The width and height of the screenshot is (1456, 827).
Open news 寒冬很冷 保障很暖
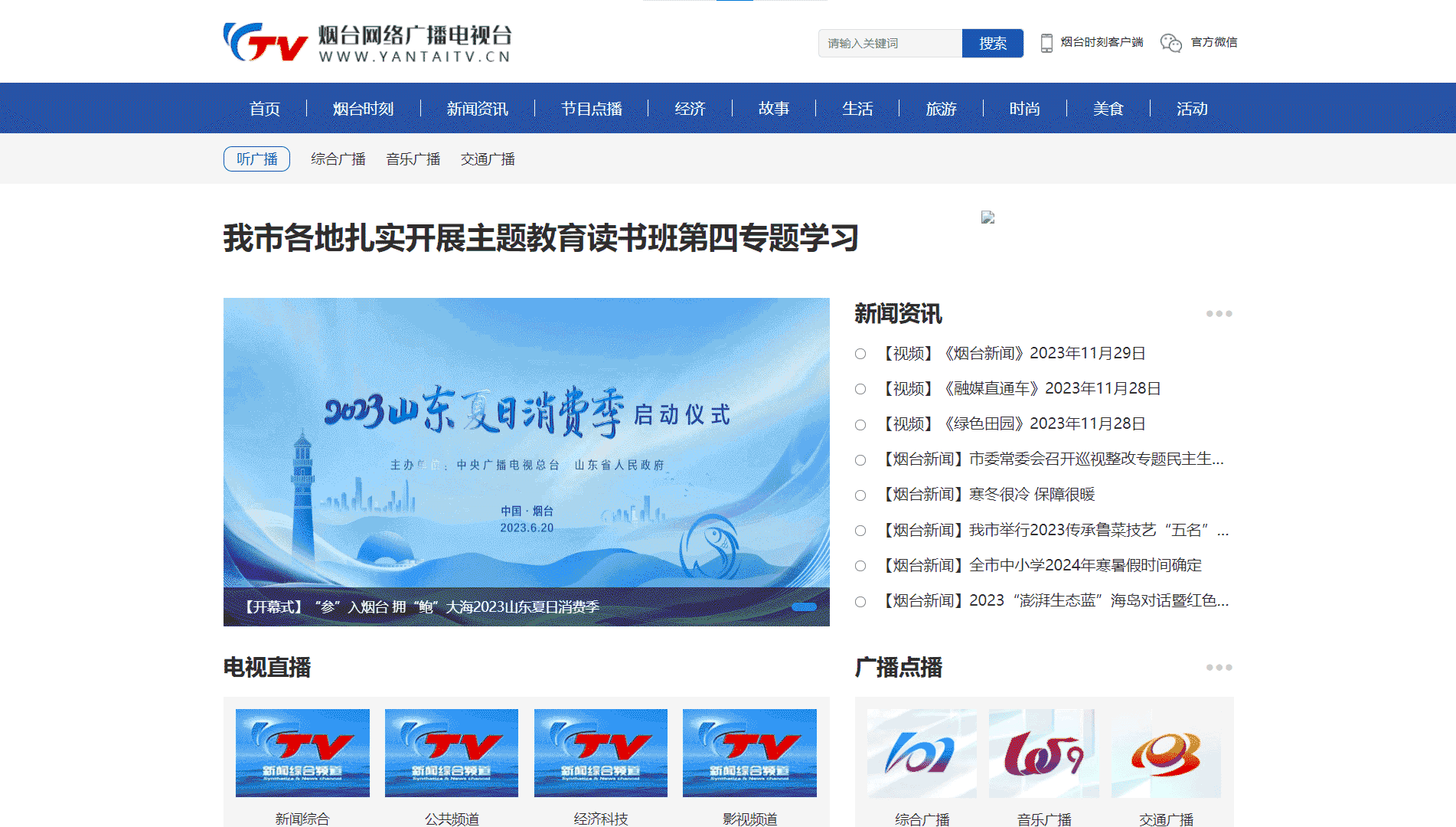coord(987,494)
